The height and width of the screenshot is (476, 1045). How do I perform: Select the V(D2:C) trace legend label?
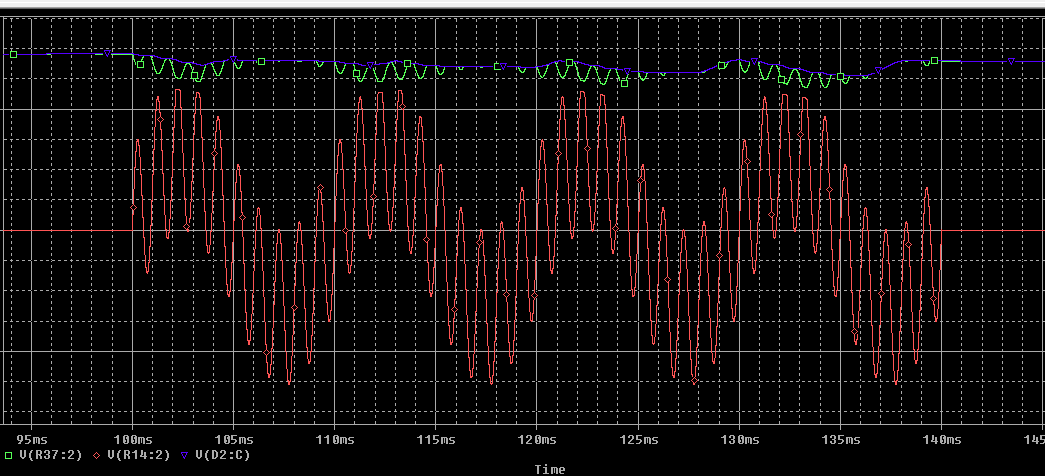(x=223, y=455)
